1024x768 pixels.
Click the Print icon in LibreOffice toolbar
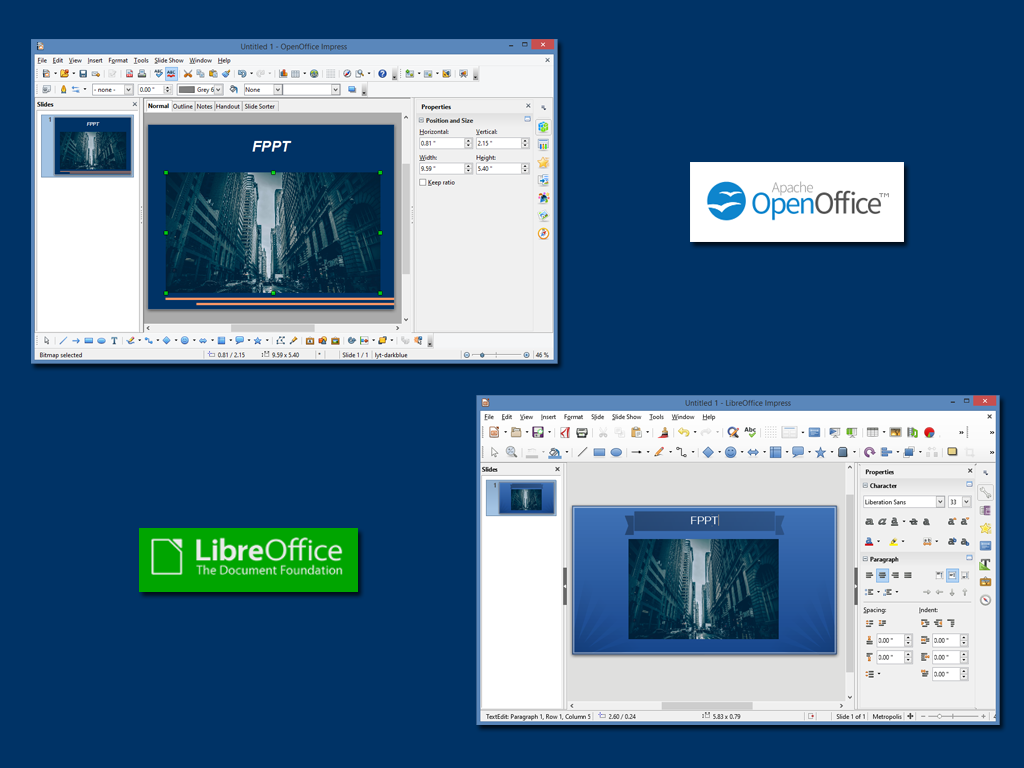pyautogui.click(x=581, y=432)
